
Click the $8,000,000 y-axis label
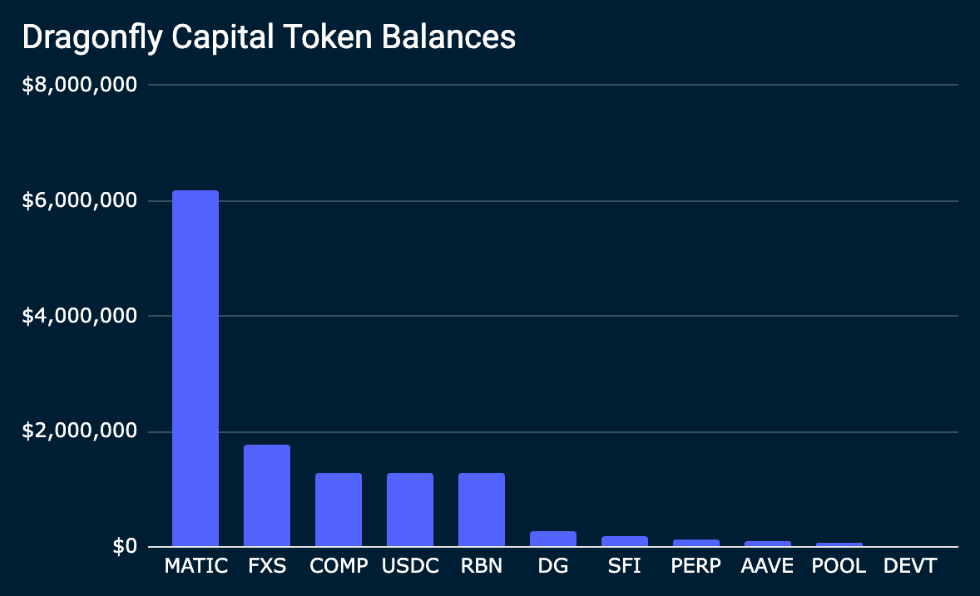(79, 86)
